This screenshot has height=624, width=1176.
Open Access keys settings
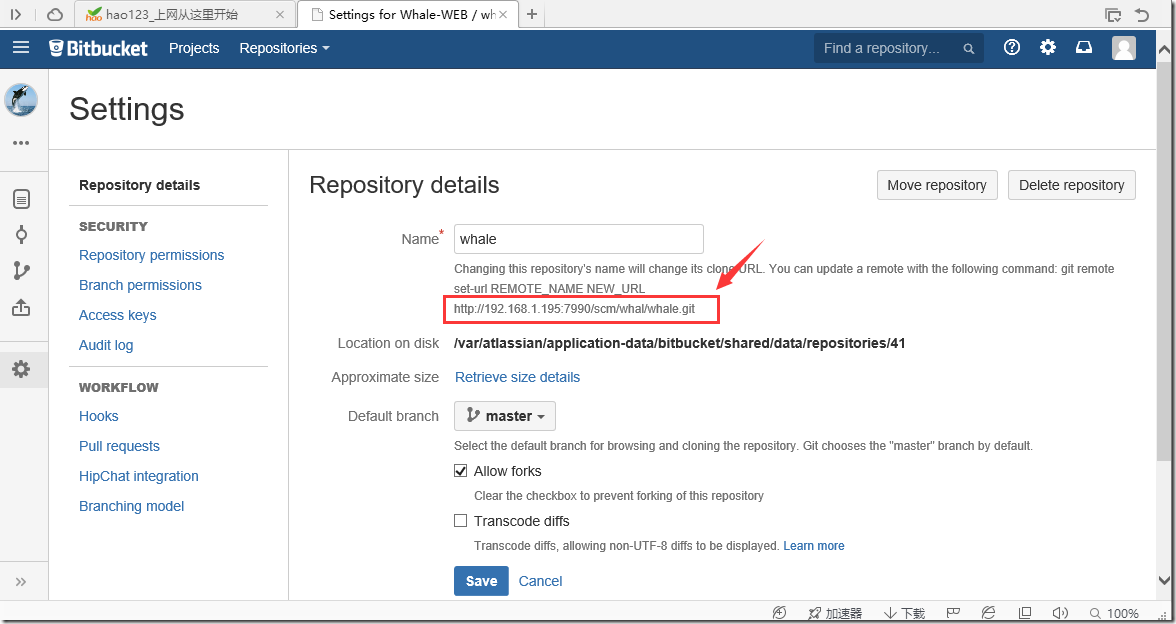pos(118,315)
